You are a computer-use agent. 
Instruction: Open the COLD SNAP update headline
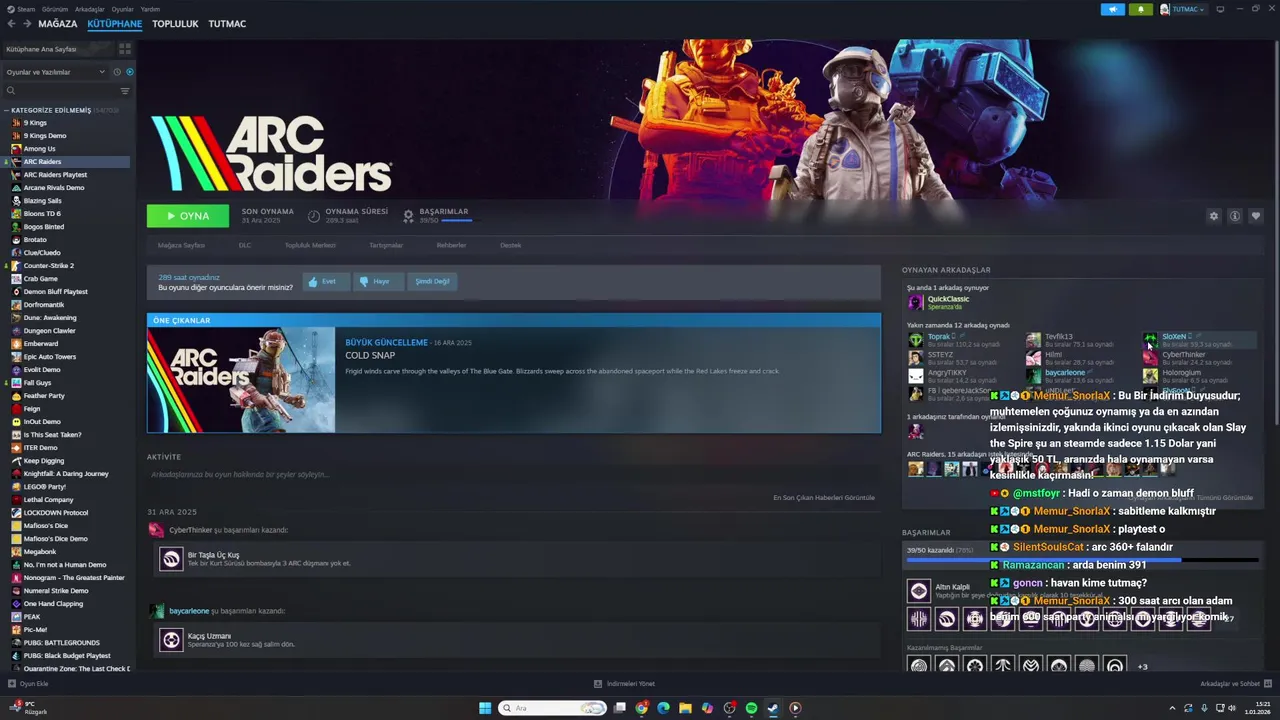click(370, 356)
